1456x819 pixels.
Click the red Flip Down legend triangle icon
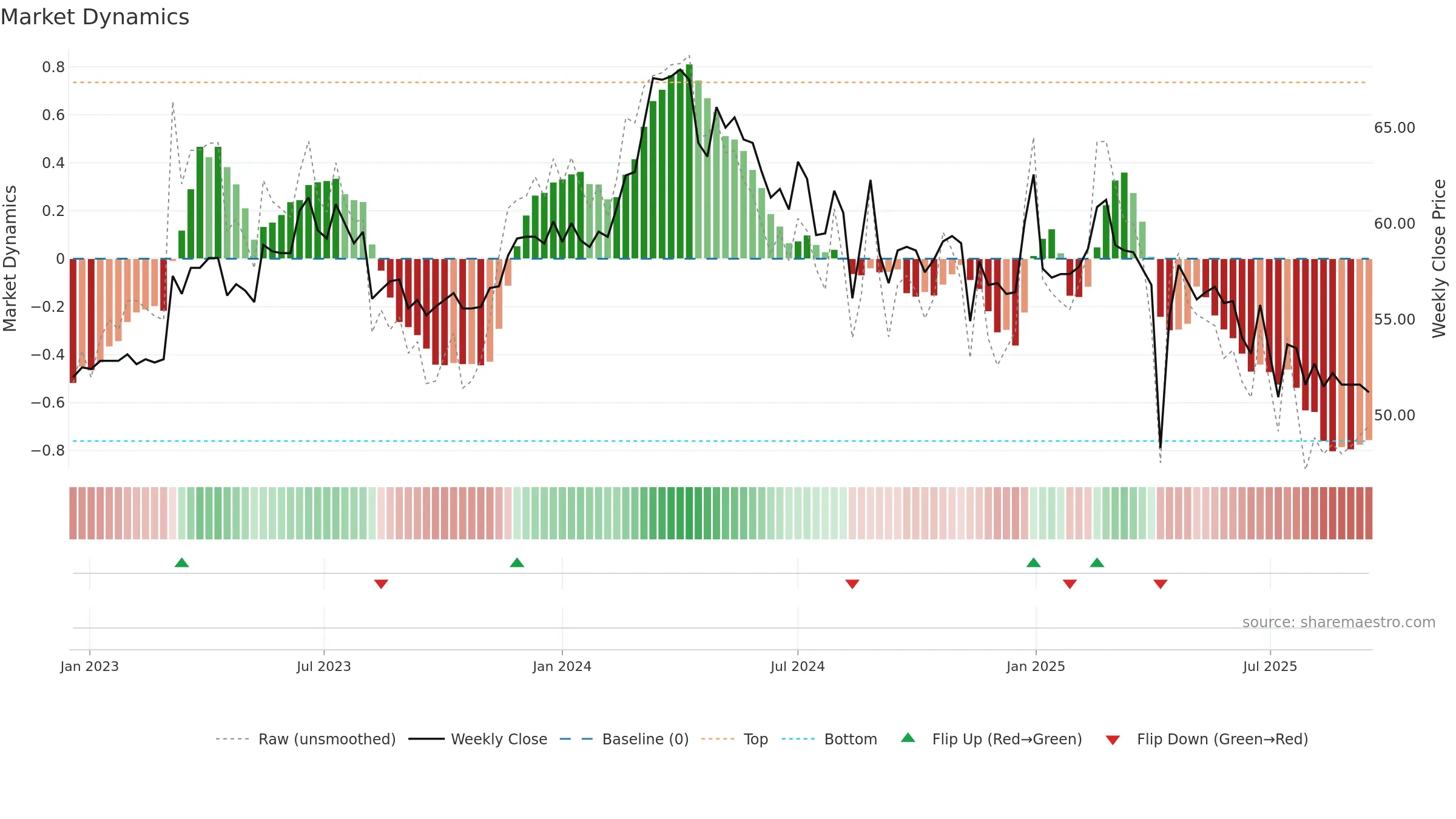1113,740
